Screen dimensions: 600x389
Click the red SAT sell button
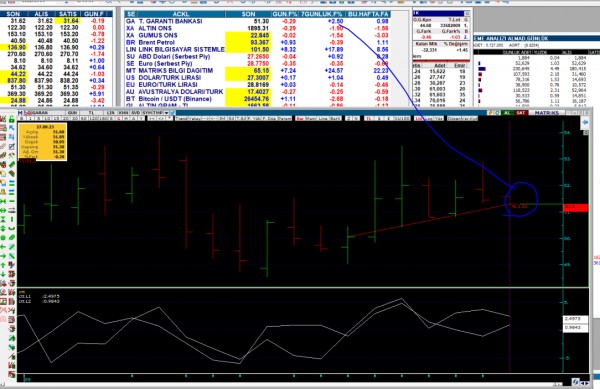521,113
